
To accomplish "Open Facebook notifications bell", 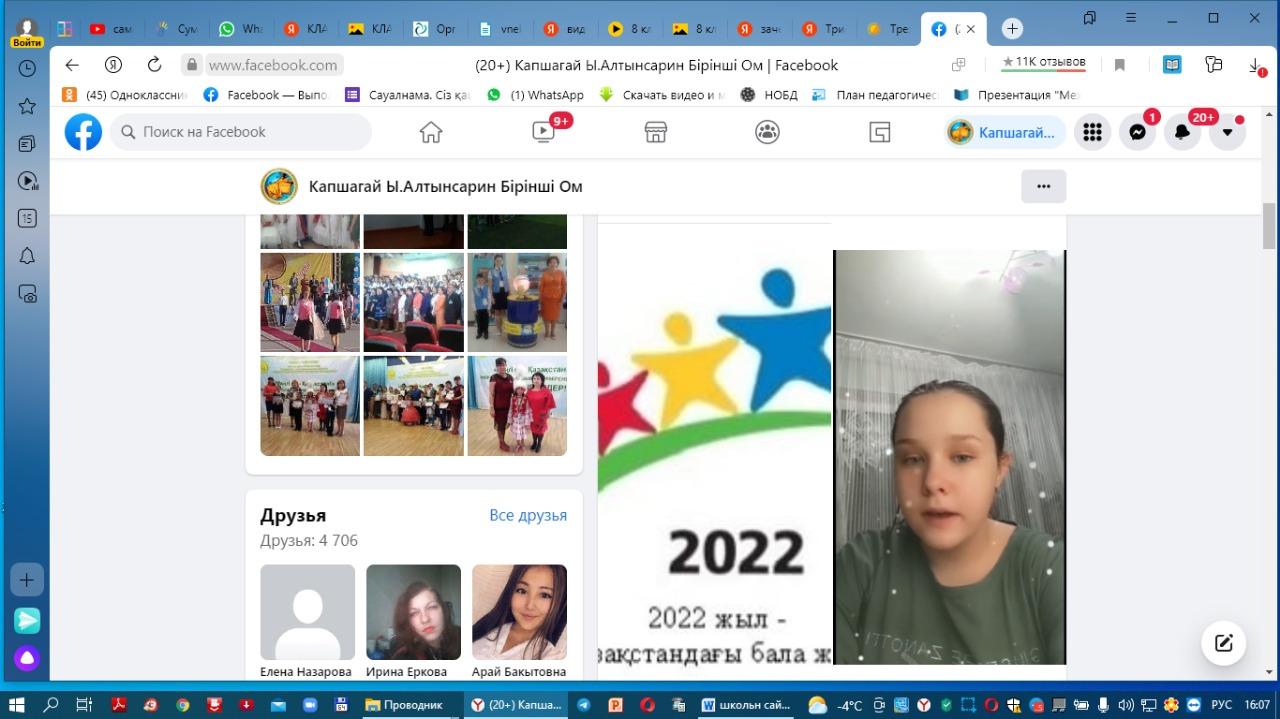I will coord(1182,132).
